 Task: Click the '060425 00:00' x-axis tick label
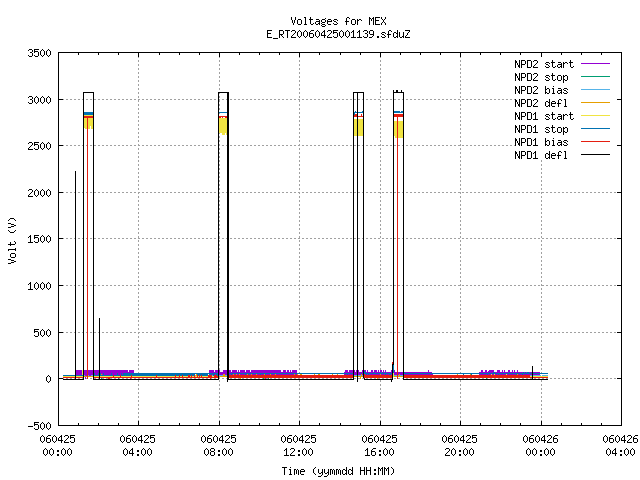pos(58,446)
